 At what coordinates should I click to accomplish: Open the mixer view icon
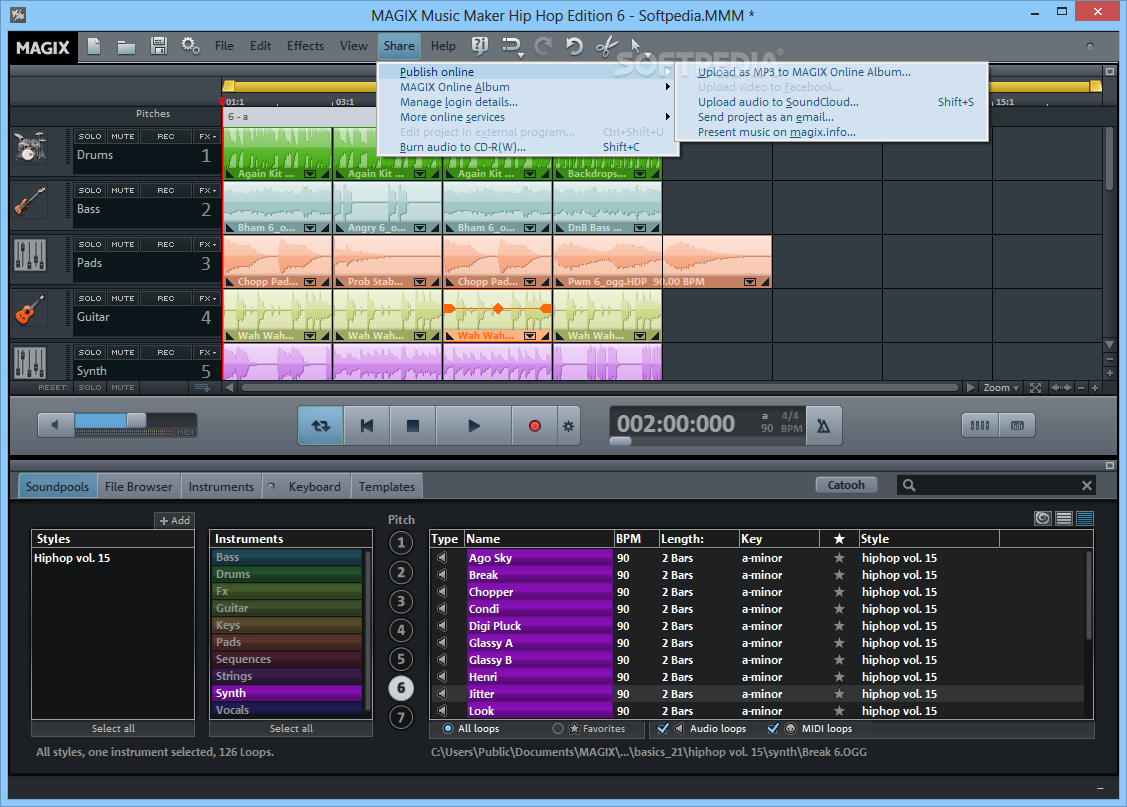980,425
